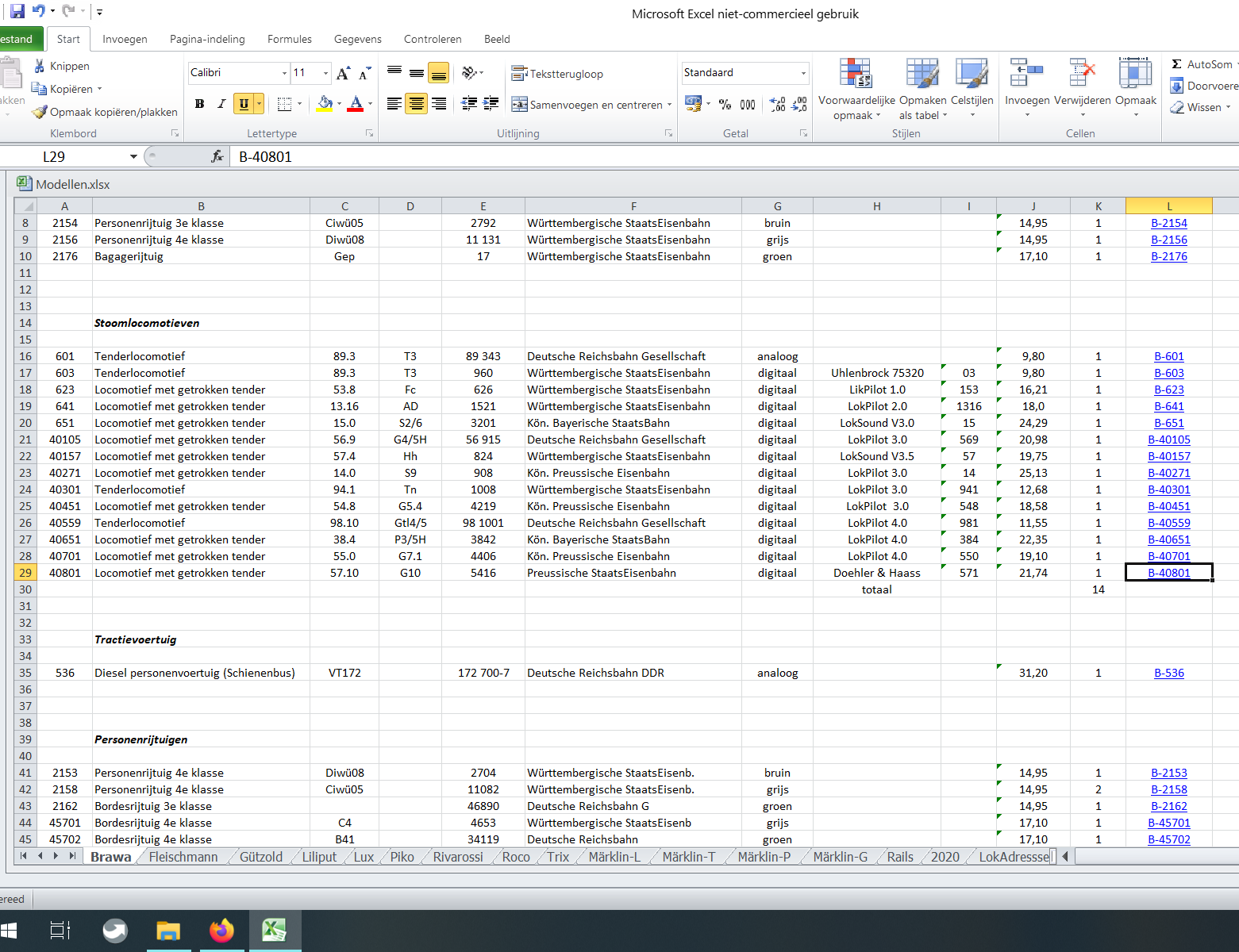Open Getal dialog launcher
Viewport: 1239px width, 952px height.
point(803,133)
